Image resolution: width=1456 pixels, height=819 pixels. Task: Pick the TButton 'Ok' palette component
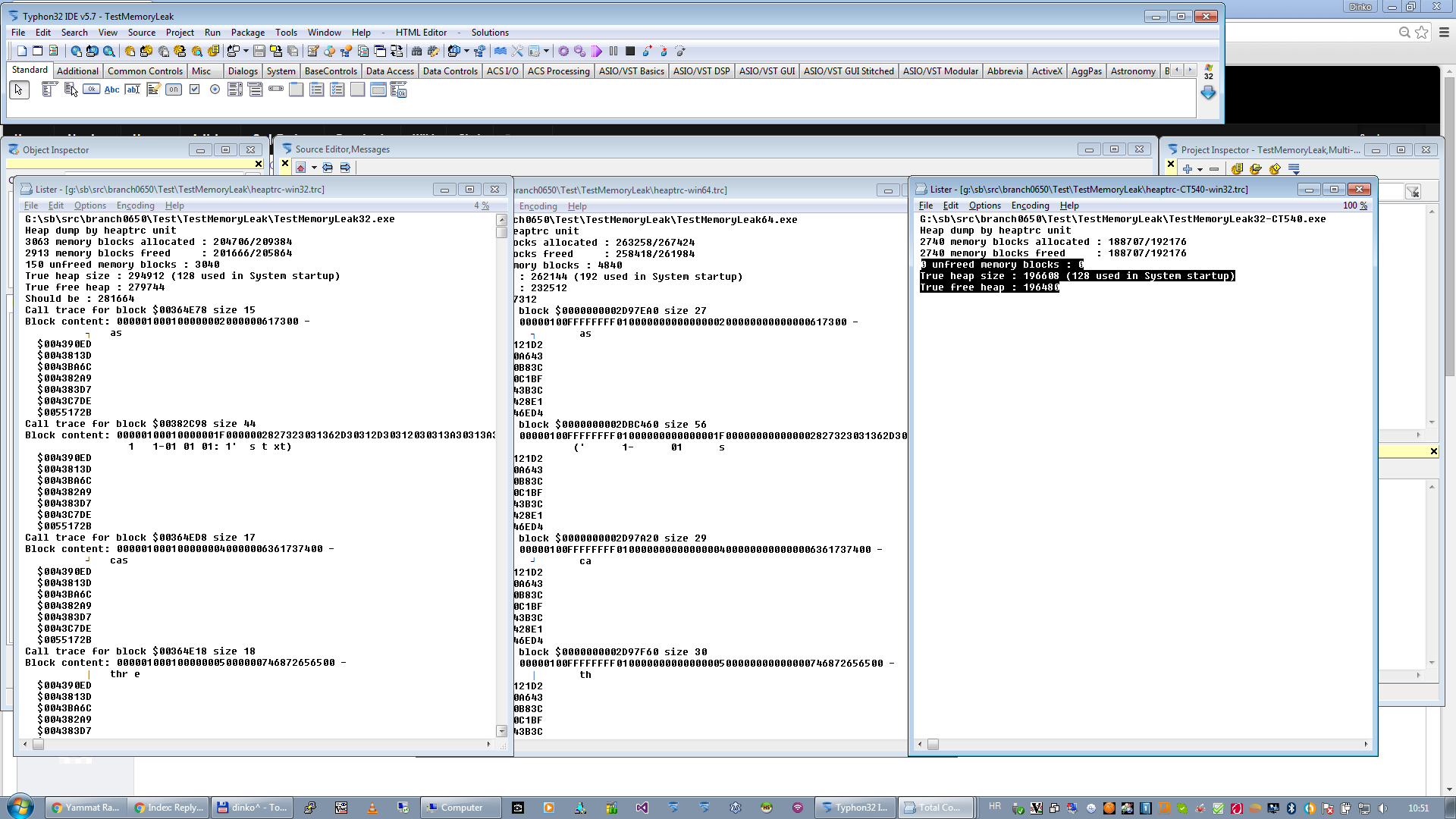(x=91, y=89)
